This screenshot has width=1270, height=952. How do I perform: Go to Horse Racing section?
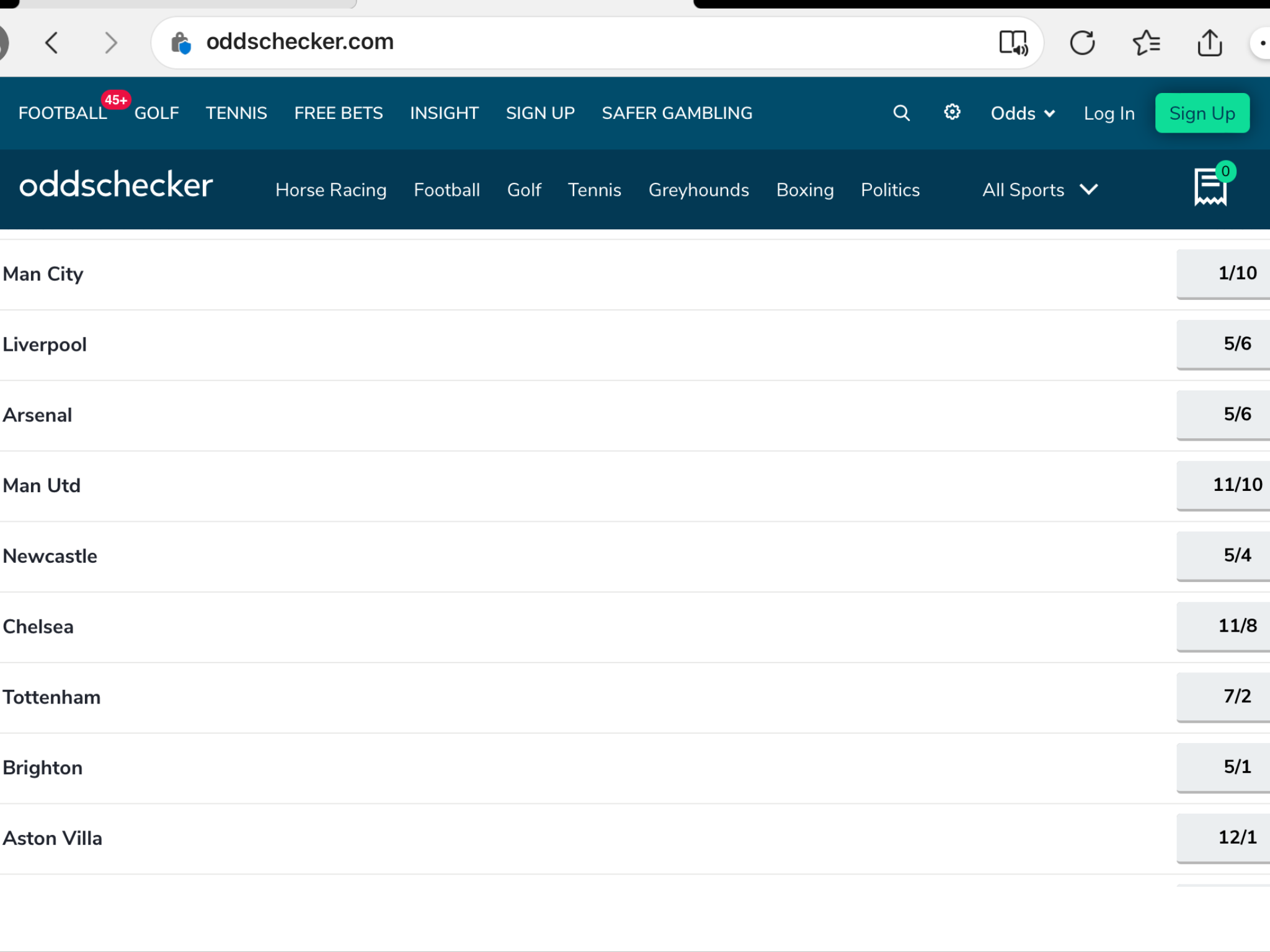click(331, 190)
